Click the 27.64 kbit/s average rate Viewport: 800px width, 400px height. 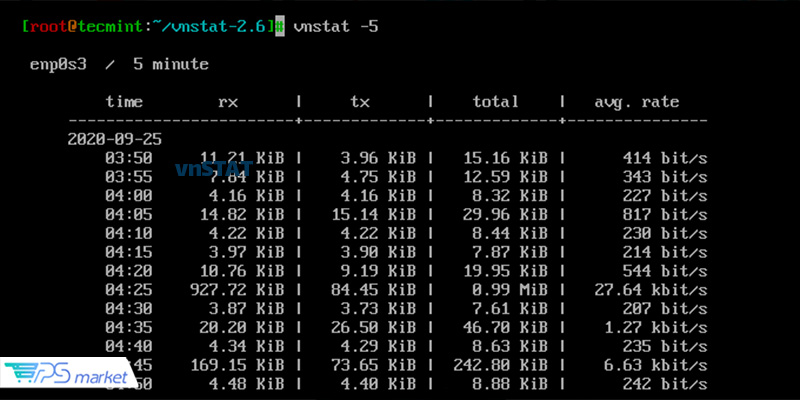[x=651, y=290]
